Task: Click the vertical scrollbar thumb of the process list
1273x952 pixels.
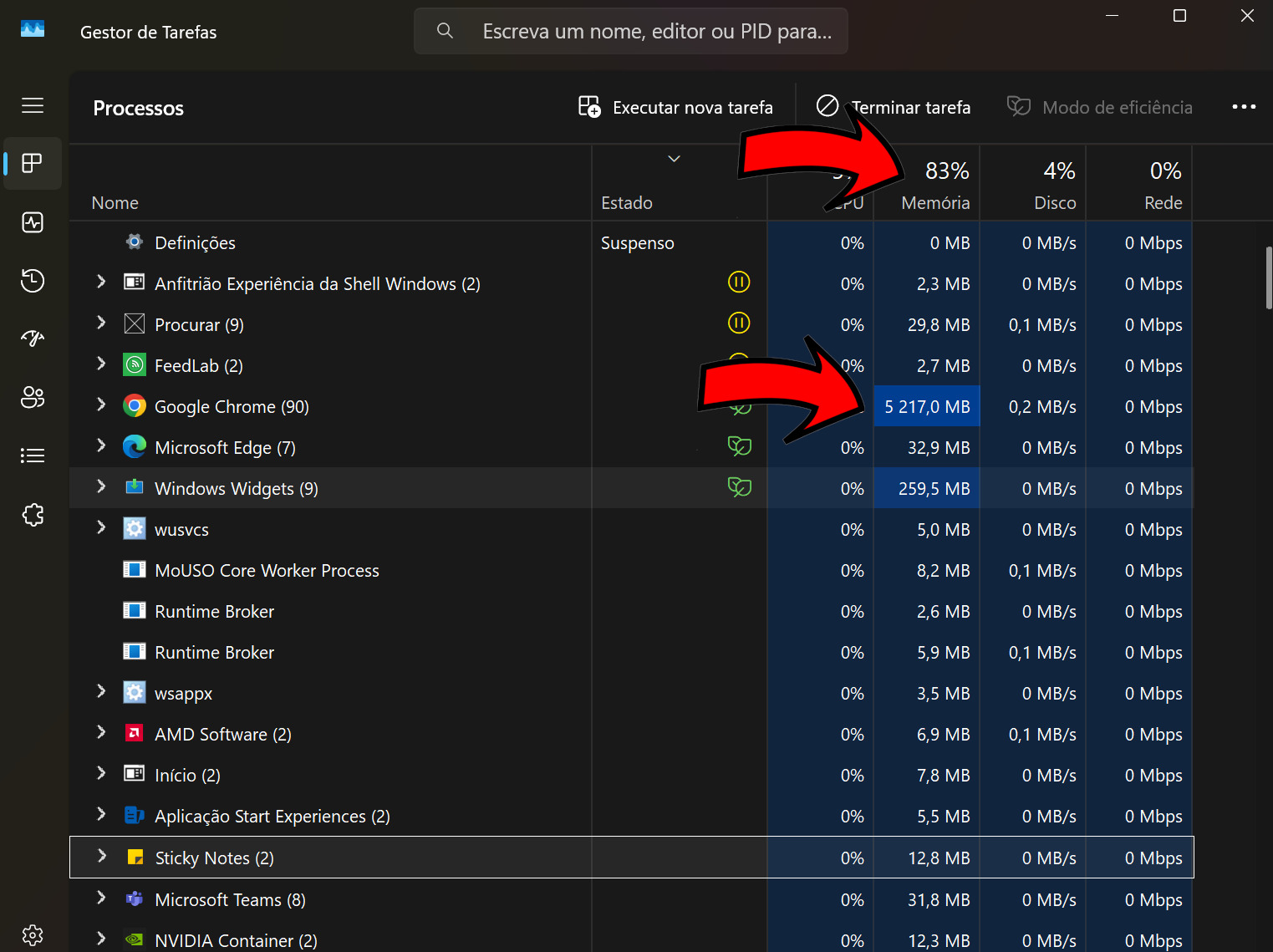Action: (x=1268, y=278)
